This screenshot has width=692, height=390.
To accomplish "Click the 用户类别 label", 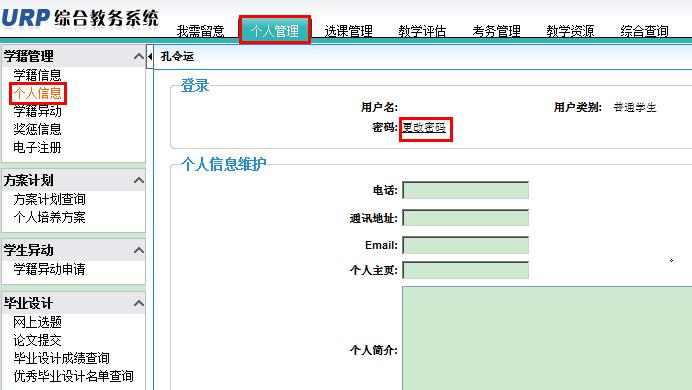I will click(578, 107).
